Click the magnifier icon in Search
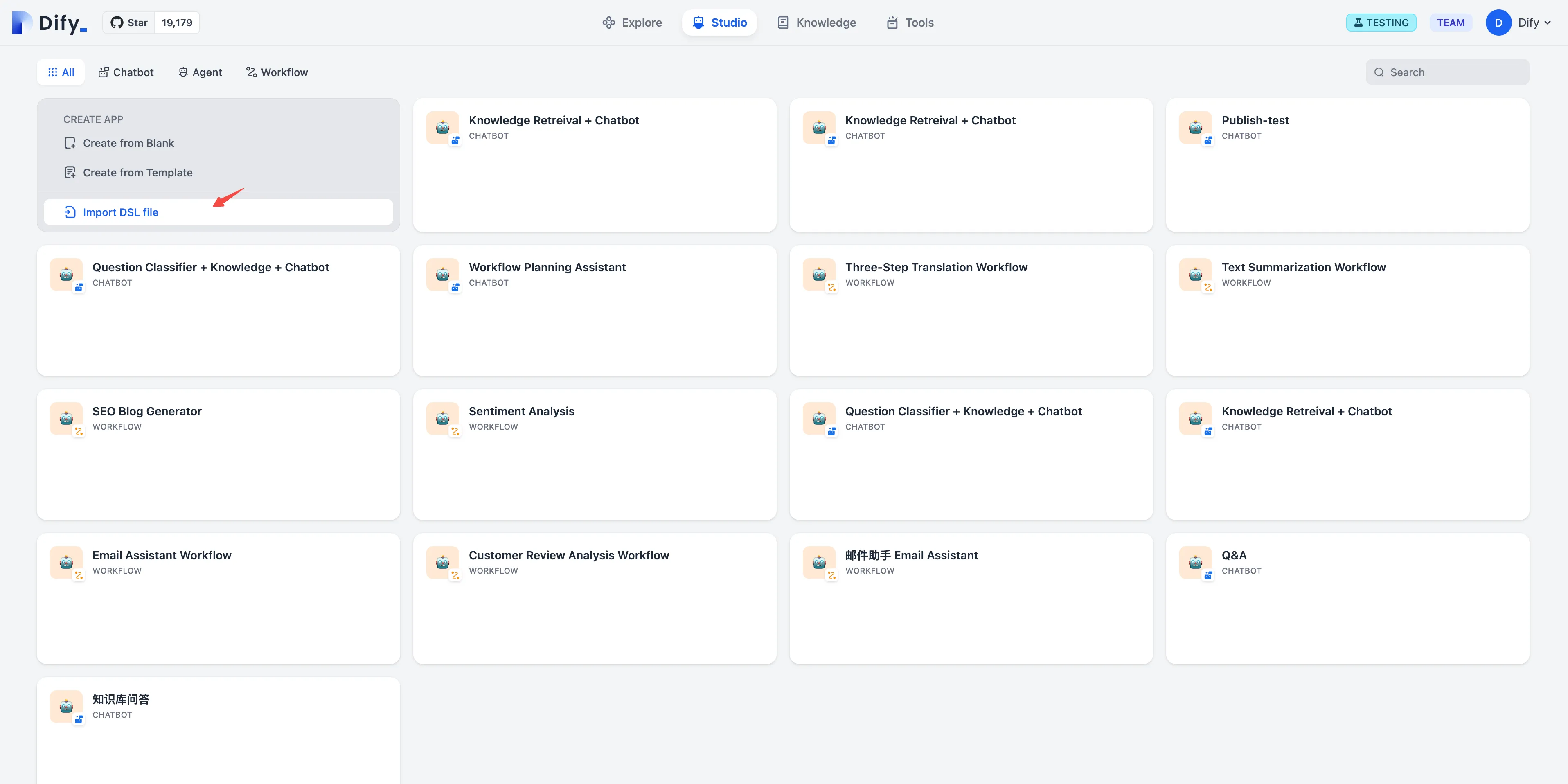The image size is (1568, 784). point(1379,72)
